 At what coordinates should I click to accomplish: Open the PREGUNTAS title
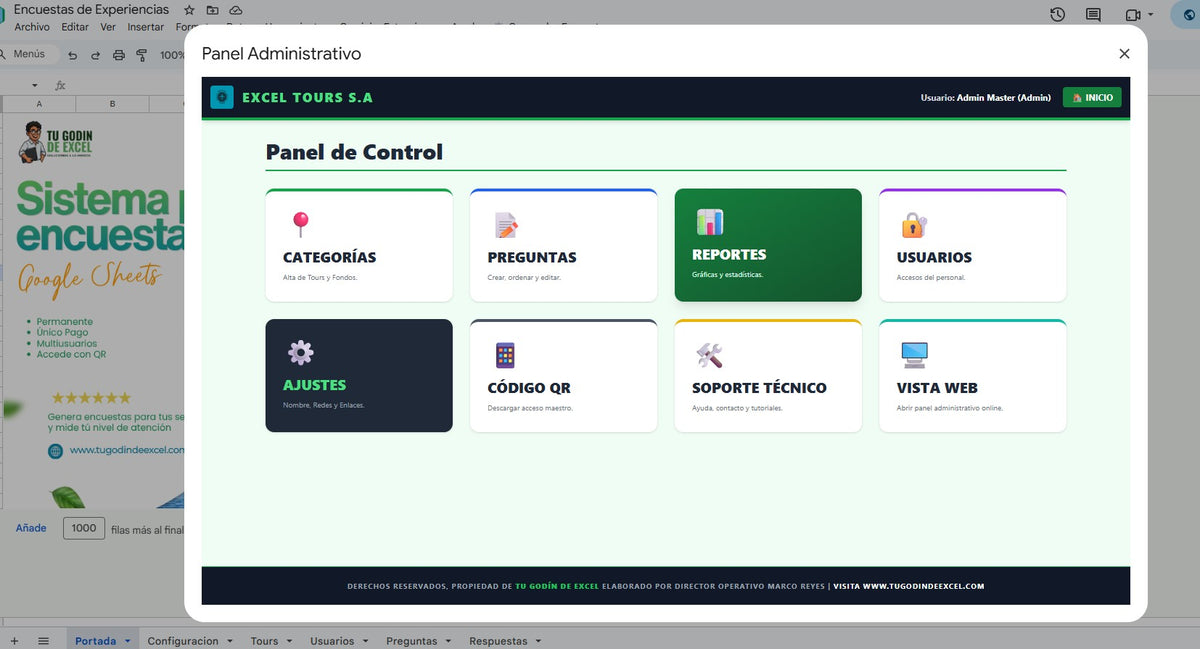pos(532,257)
